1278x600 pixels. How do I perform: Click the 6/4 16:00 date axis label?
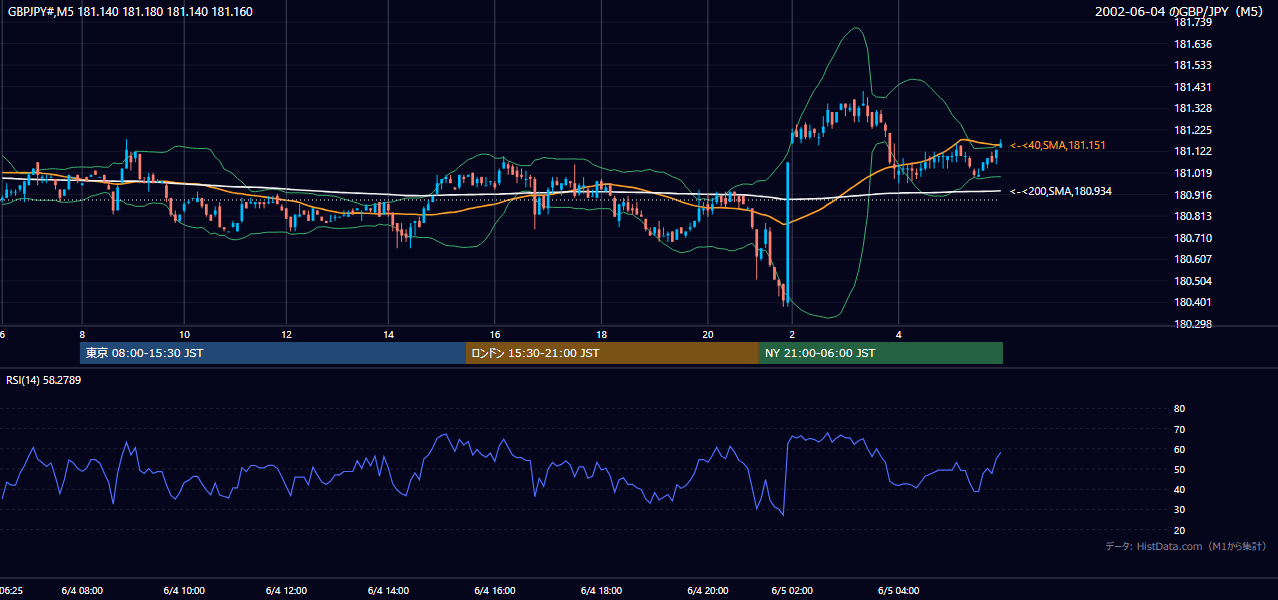tap(494, 591)
